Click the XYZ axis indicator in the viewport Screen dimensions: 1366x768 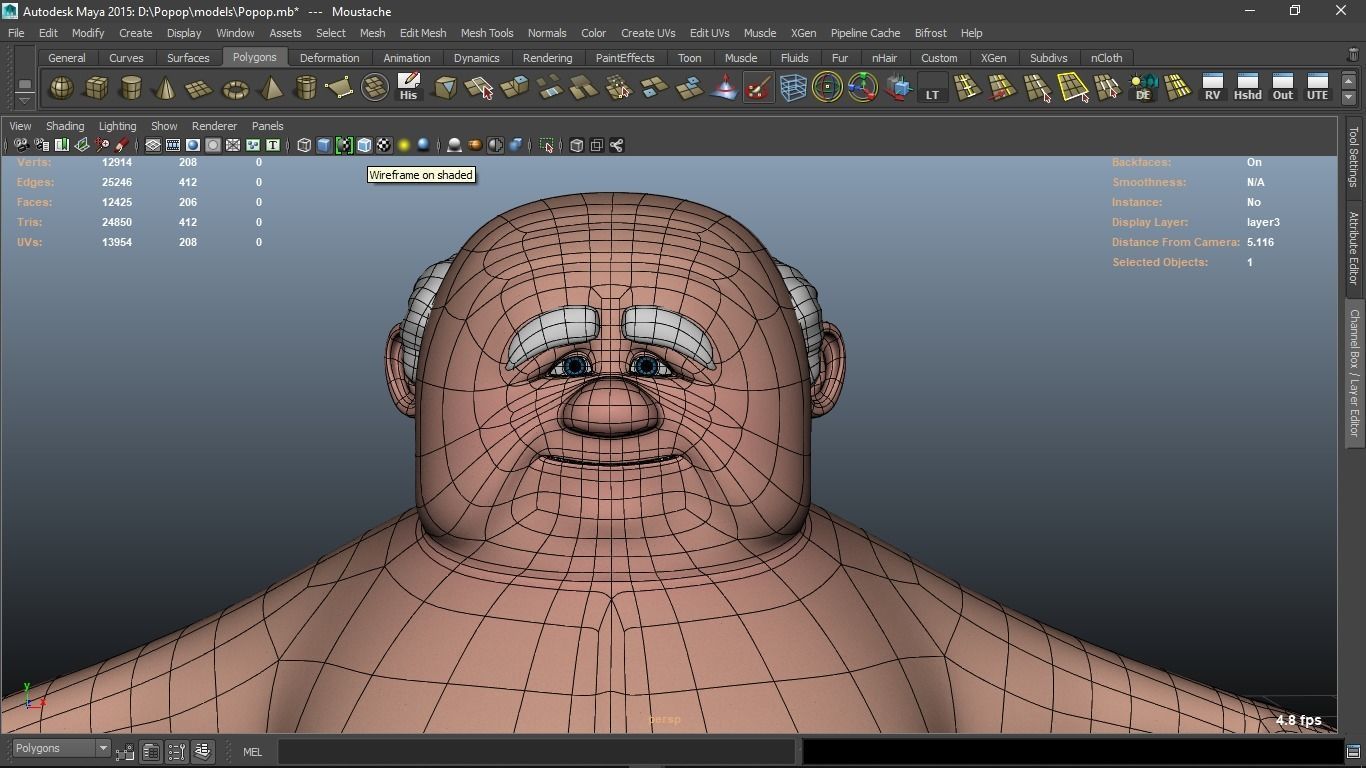click(33, 696)
